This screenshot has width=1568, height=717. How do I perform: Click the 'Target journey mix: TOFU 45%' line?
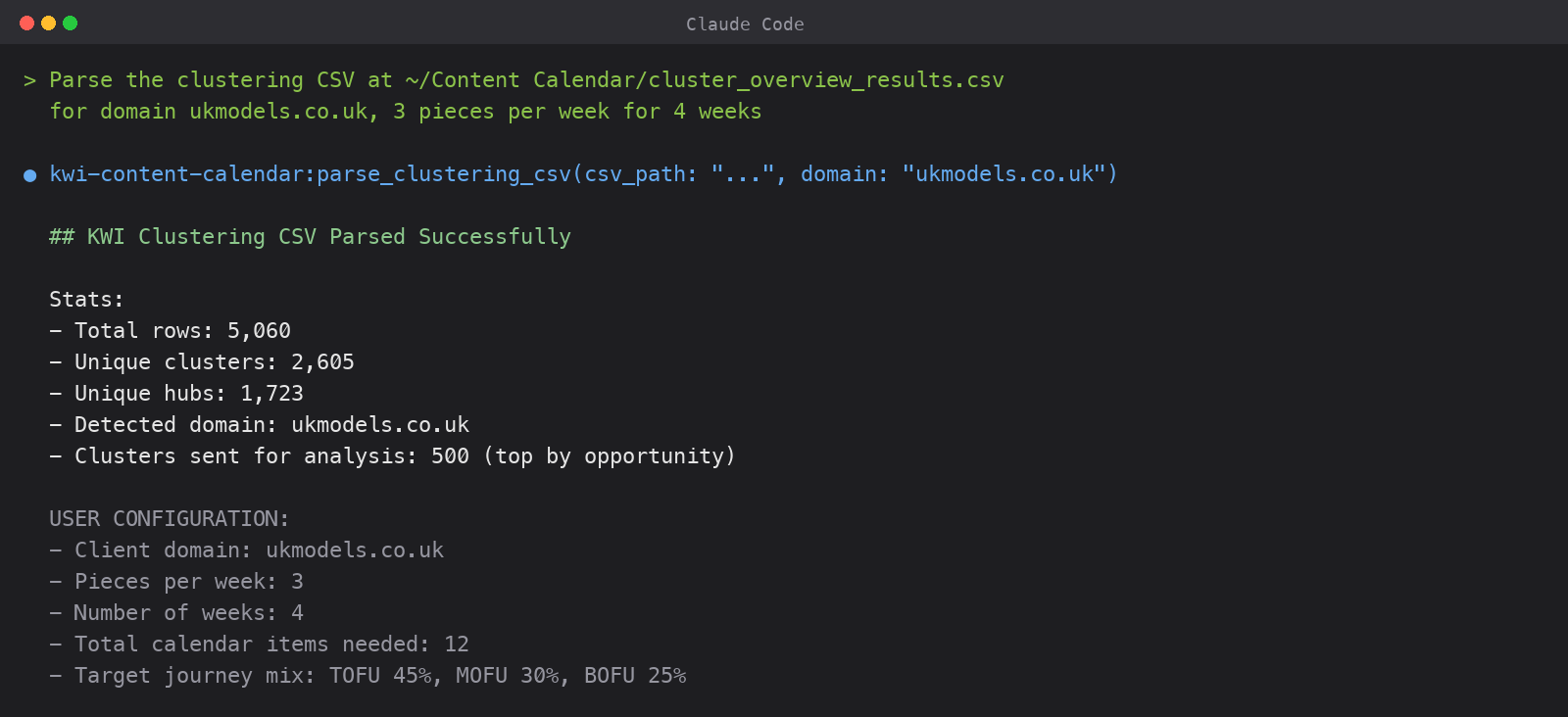tap(367, 676)
